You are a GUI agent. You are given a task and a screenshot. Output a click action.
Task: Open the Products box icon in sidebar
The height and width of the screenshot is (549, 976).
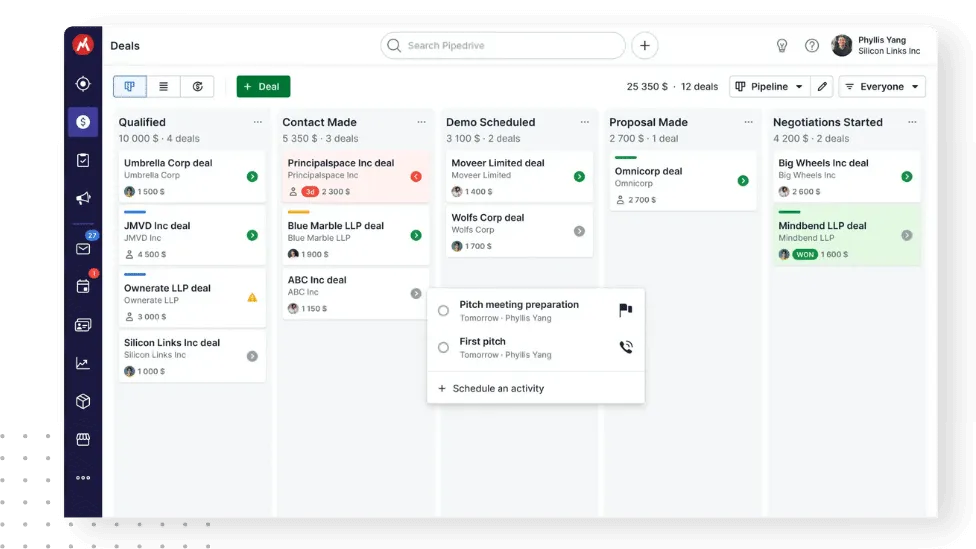click(x=83, y=401)
